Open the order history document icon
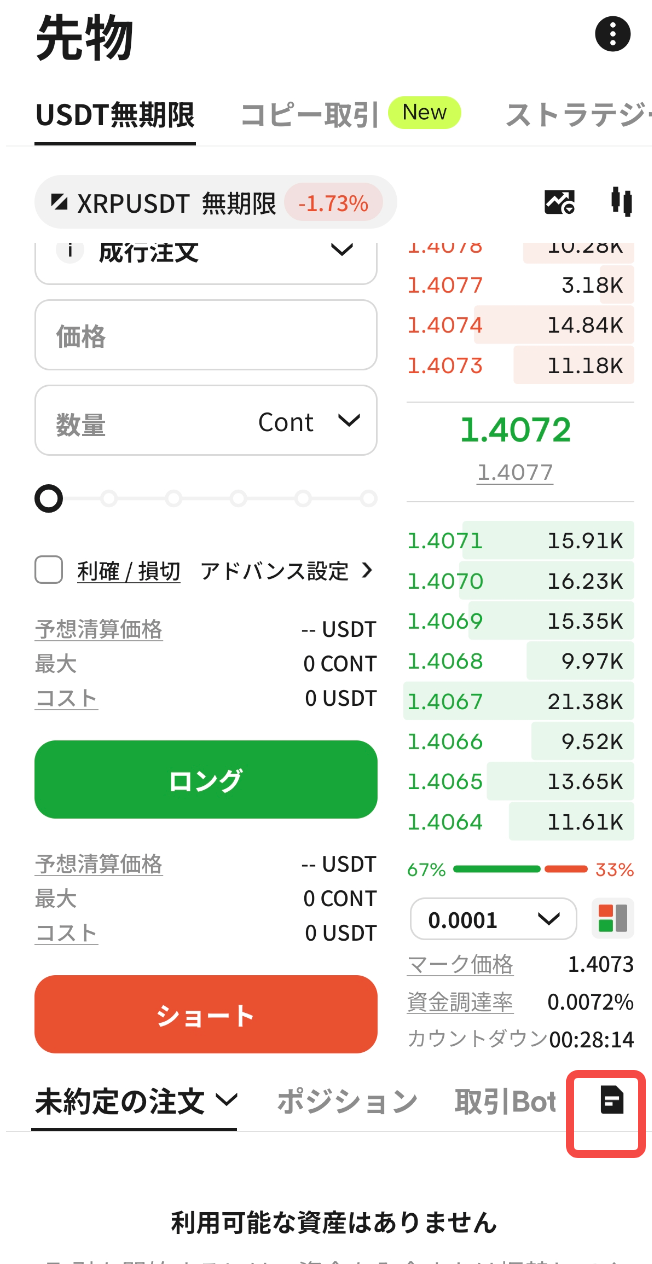The image size is (652, 1264). 611,1100
